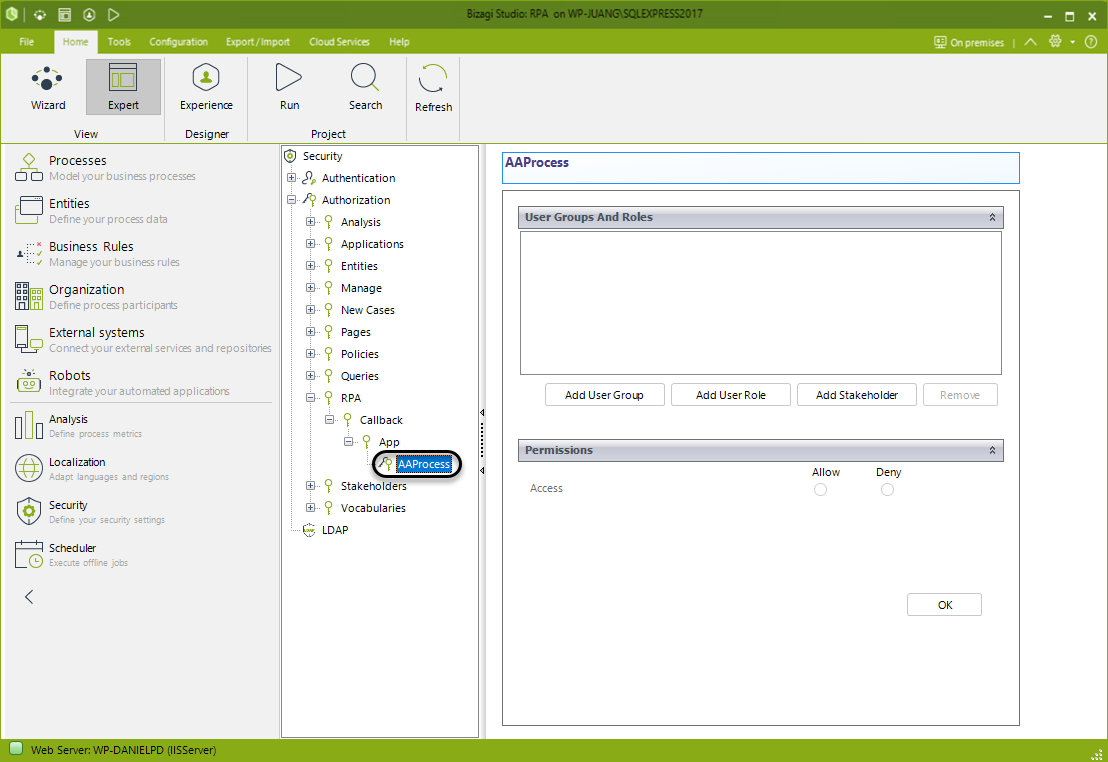Click the Bizagi logo icon in title bar
The height and width of the screenshot is (762, 1108).
click(x=11, y=13)
